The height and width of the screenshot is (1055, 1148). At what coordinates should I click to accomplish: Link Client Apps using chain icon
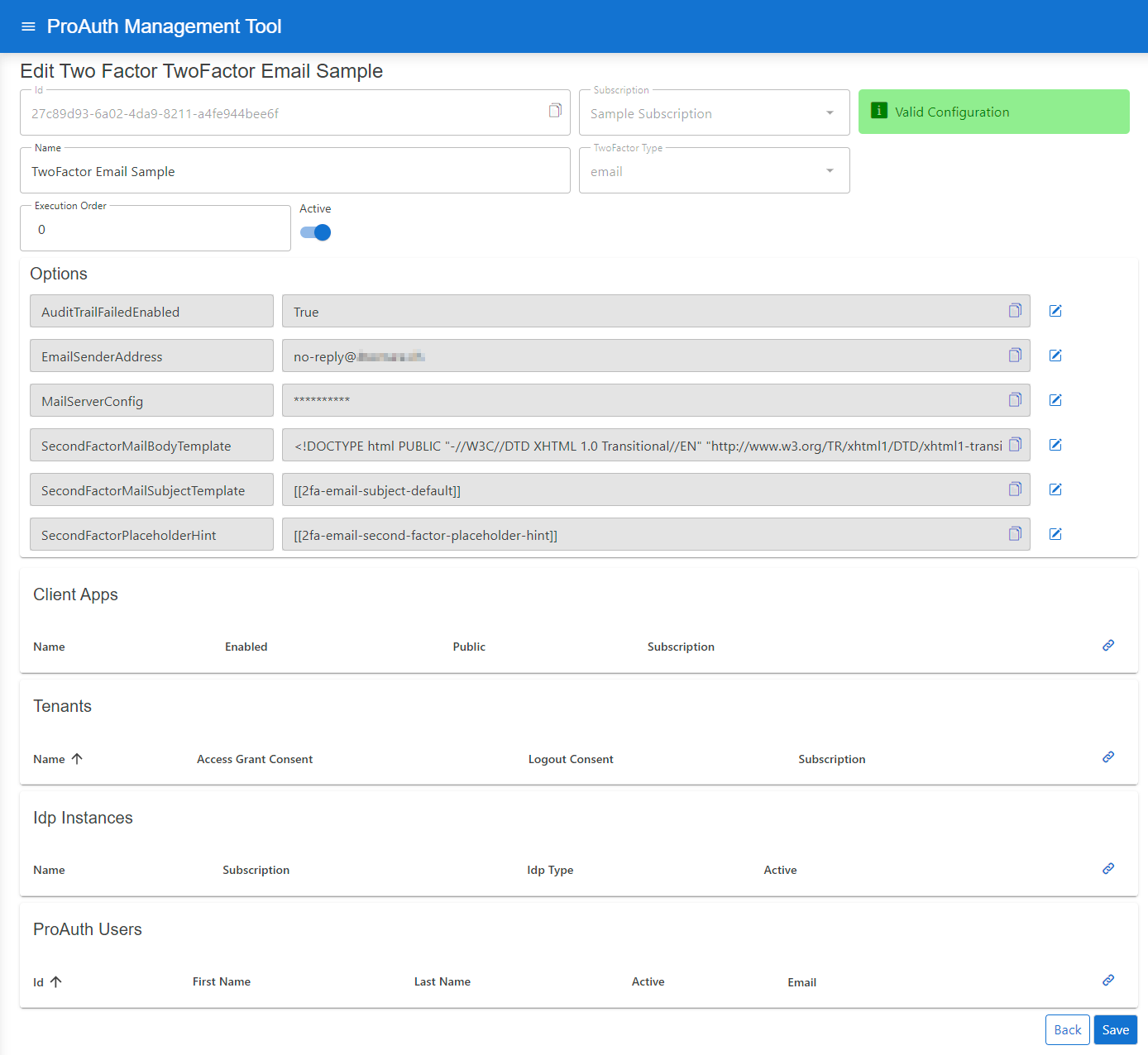tap(1108, 645)
